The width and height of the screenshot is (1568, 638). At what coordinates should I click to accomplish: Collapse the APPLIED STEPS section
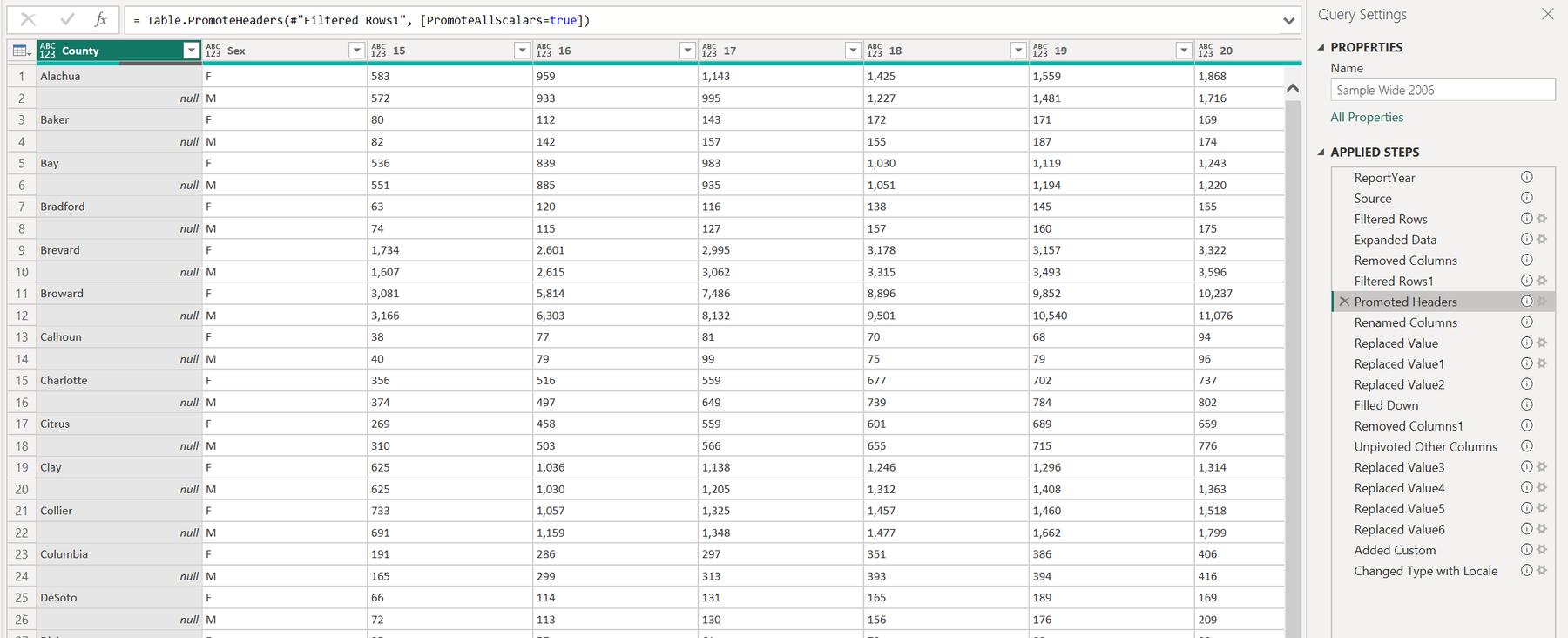point(1321,152)
